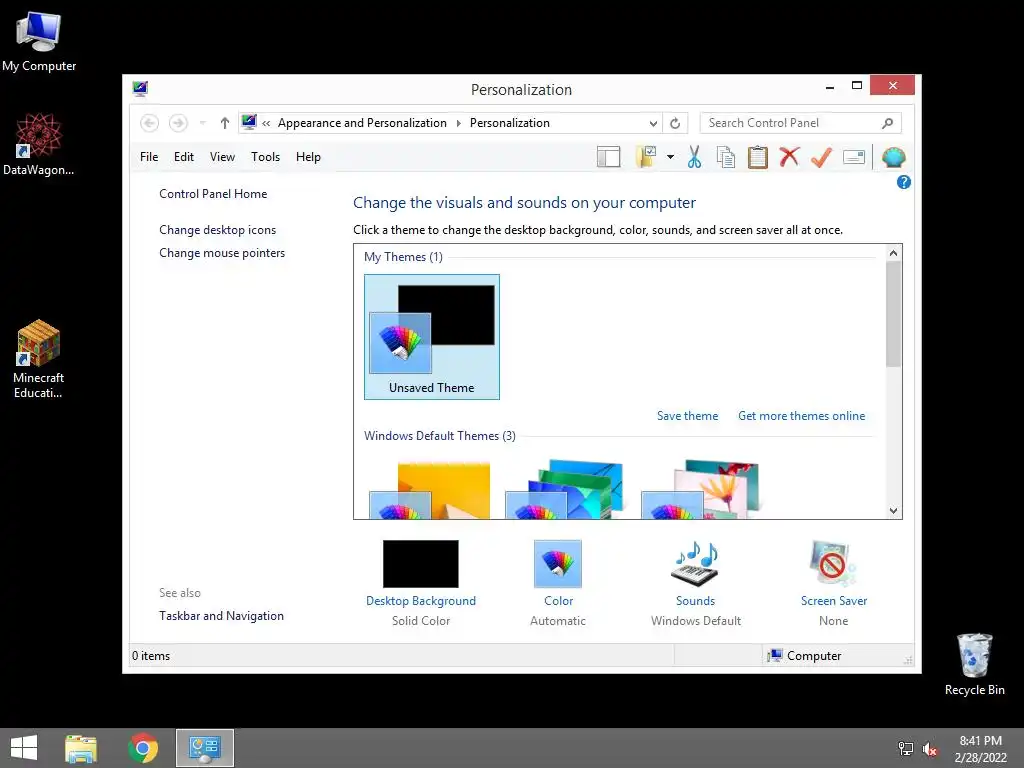This screenshot has width=1024, height=768.
Task: Open the Screen Saver settings icon
Action: (833, 564)
